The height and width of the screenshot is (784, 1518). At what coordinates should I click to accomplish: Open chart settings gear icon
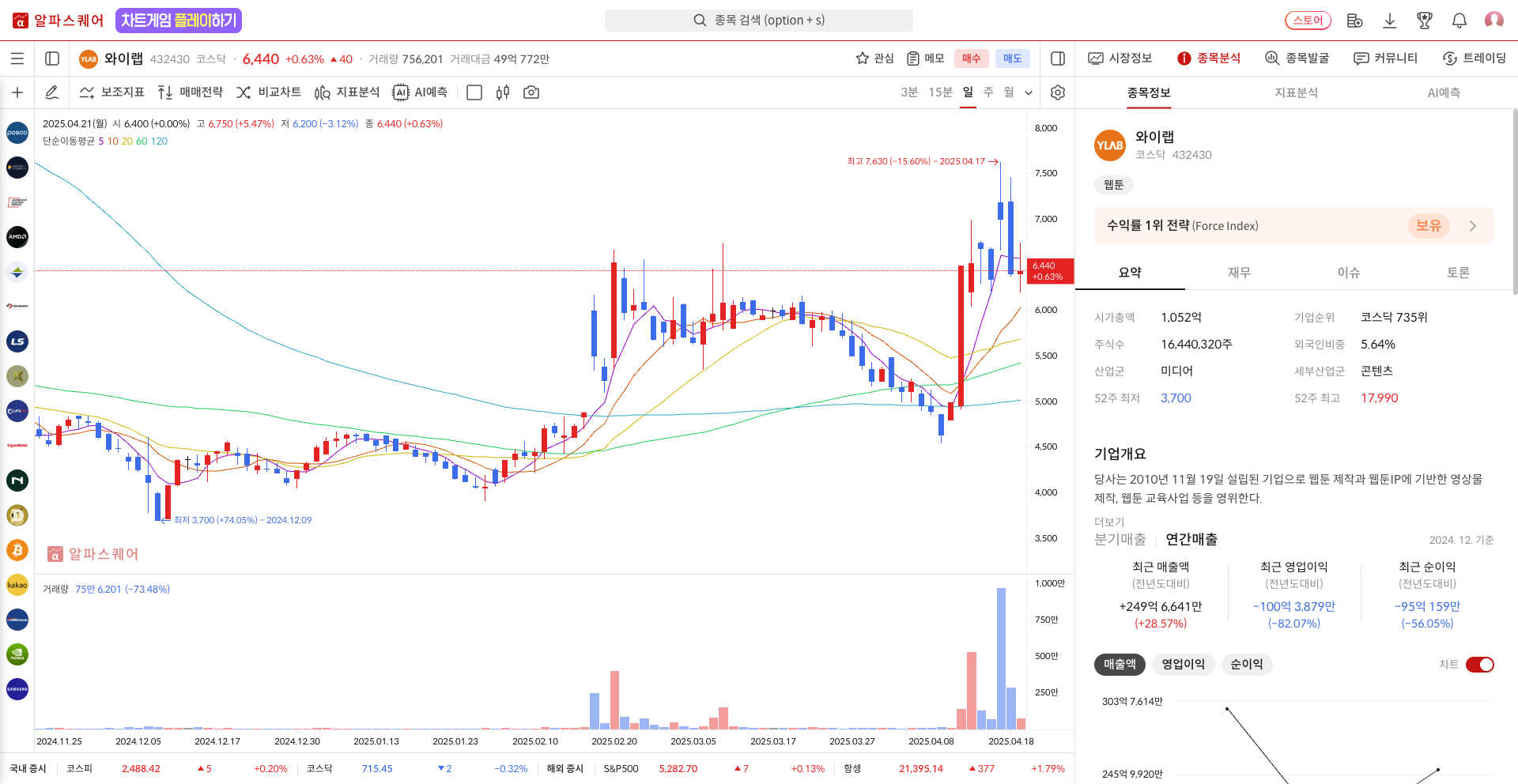[1058, 92]
